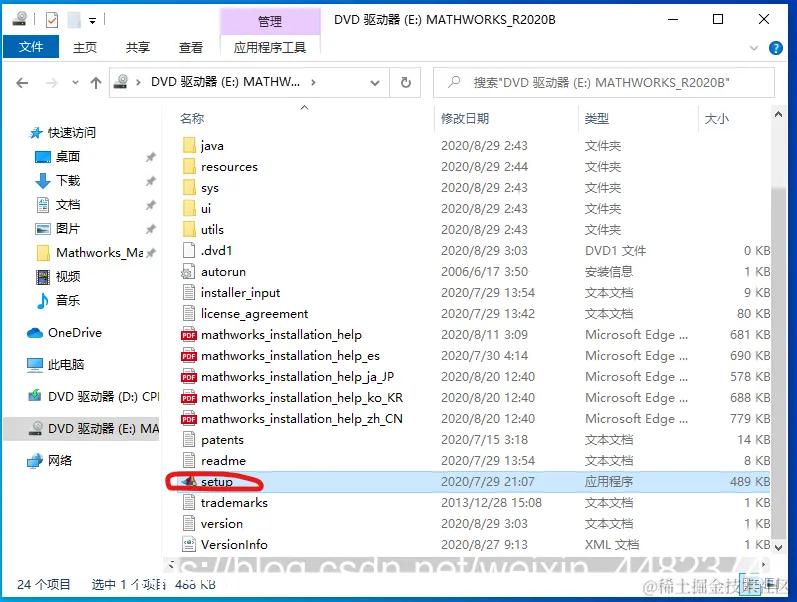Open the 应用程序工具 ribbon tab
Image resolution: width=797 pixels, height=602 pixels.
click(270, 47)
